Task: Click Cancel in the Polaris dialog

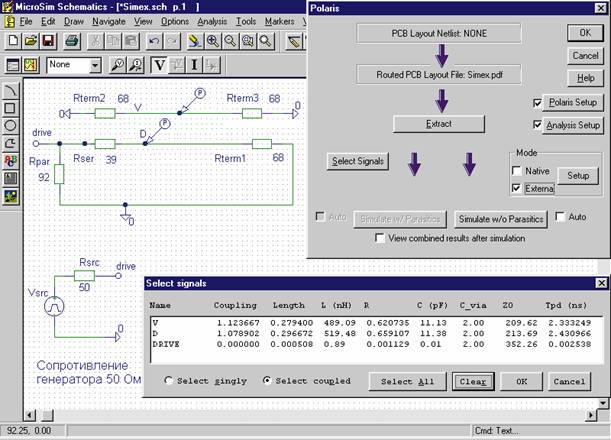Action: pyautogui.click(x=585, y=56)
